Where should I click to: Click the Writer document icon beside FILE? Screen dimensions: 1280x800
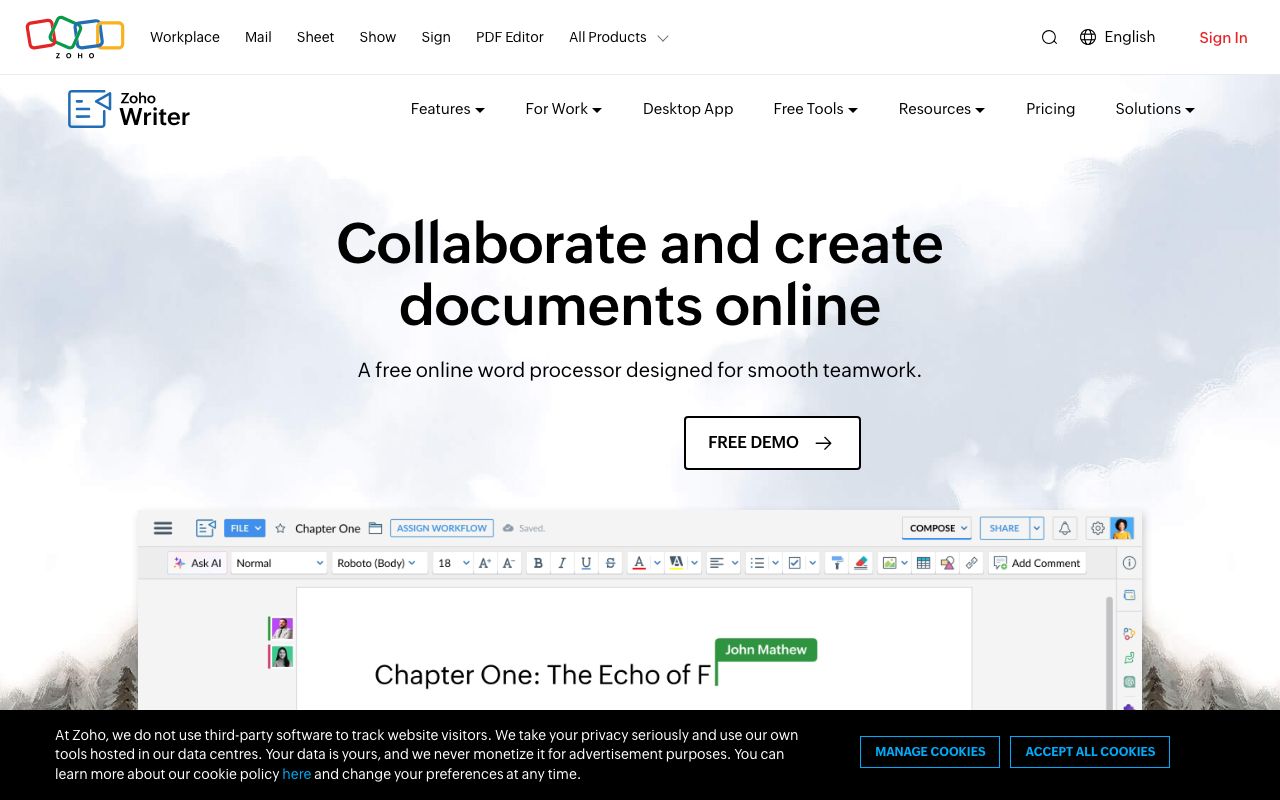[206, 528]
